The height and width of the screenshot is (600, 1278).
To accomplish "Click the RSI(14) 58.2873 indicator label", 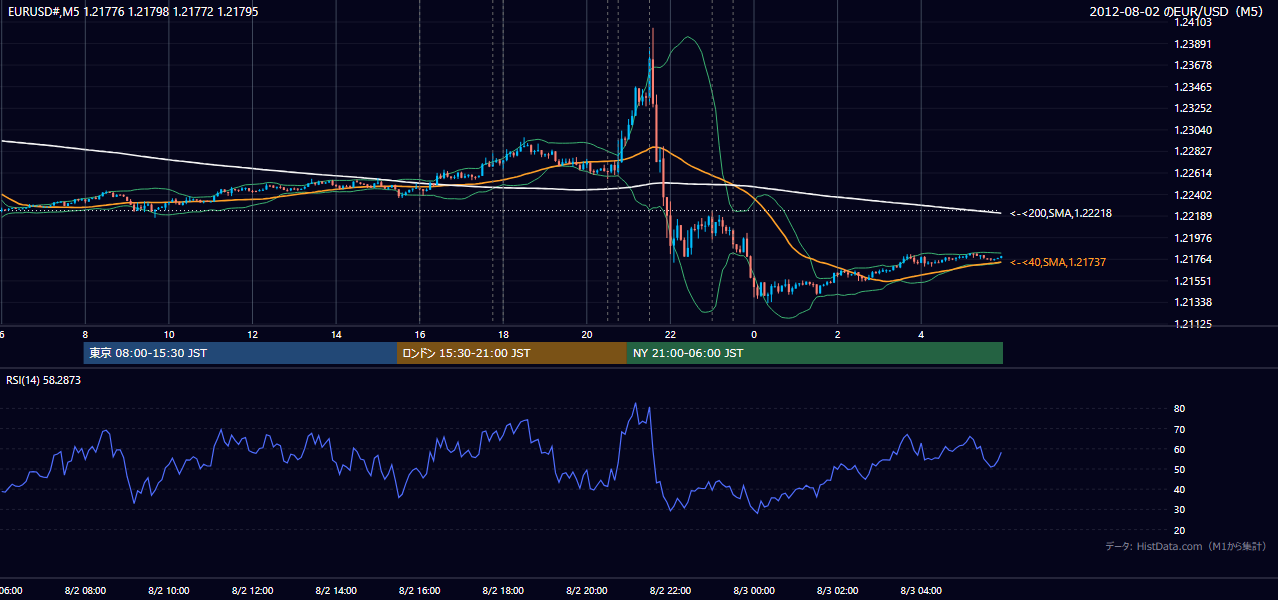I will [x=44, y=380].
